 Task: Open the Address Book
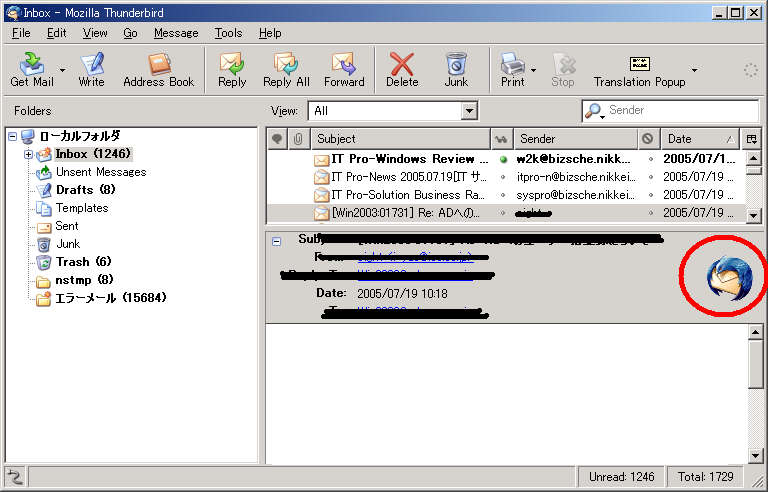click(159, 70)
